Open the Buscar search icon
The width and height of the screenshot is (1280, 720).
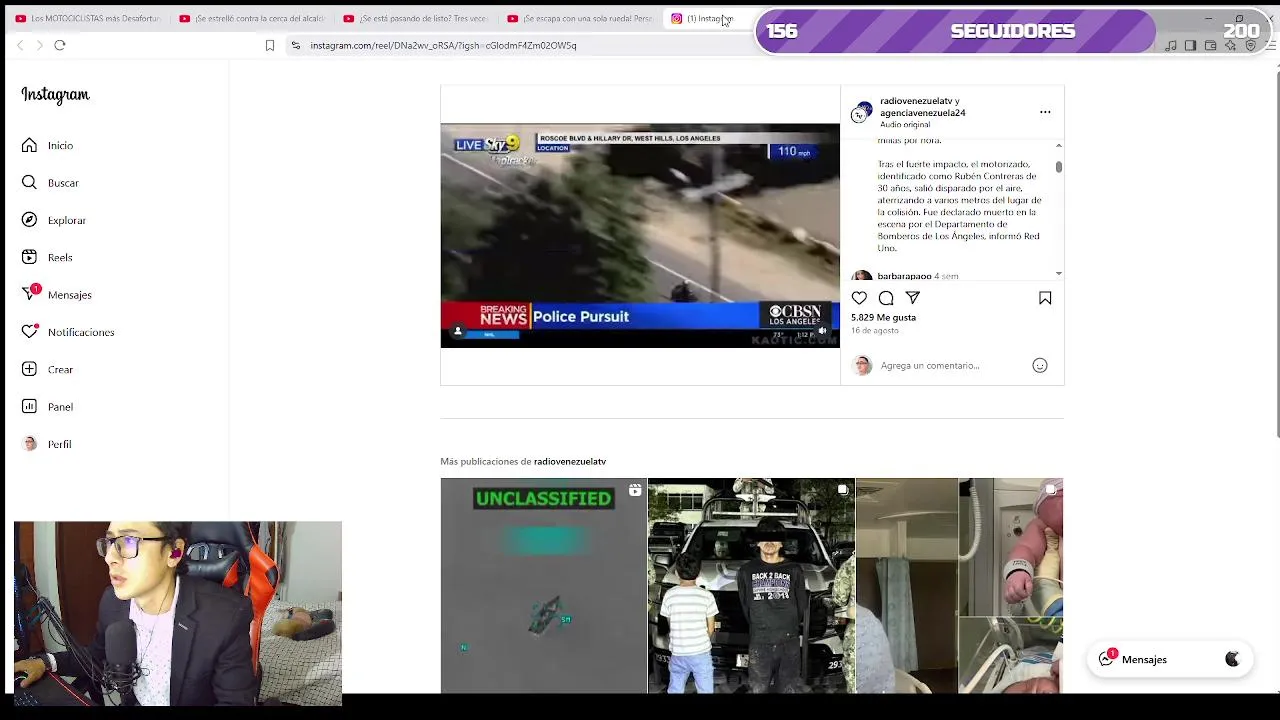pos(29,182)
